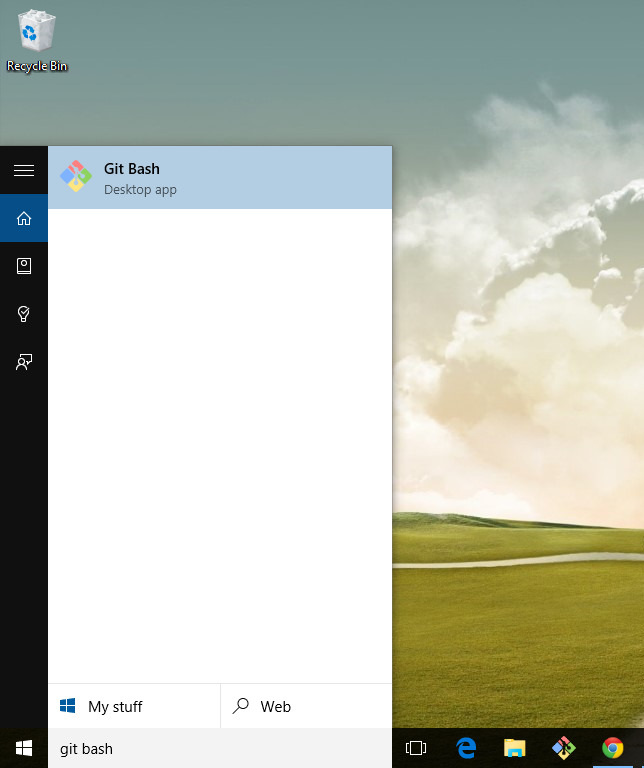Select the Home icon in the sidebar

pyautogui.click(x=24, y=218)
